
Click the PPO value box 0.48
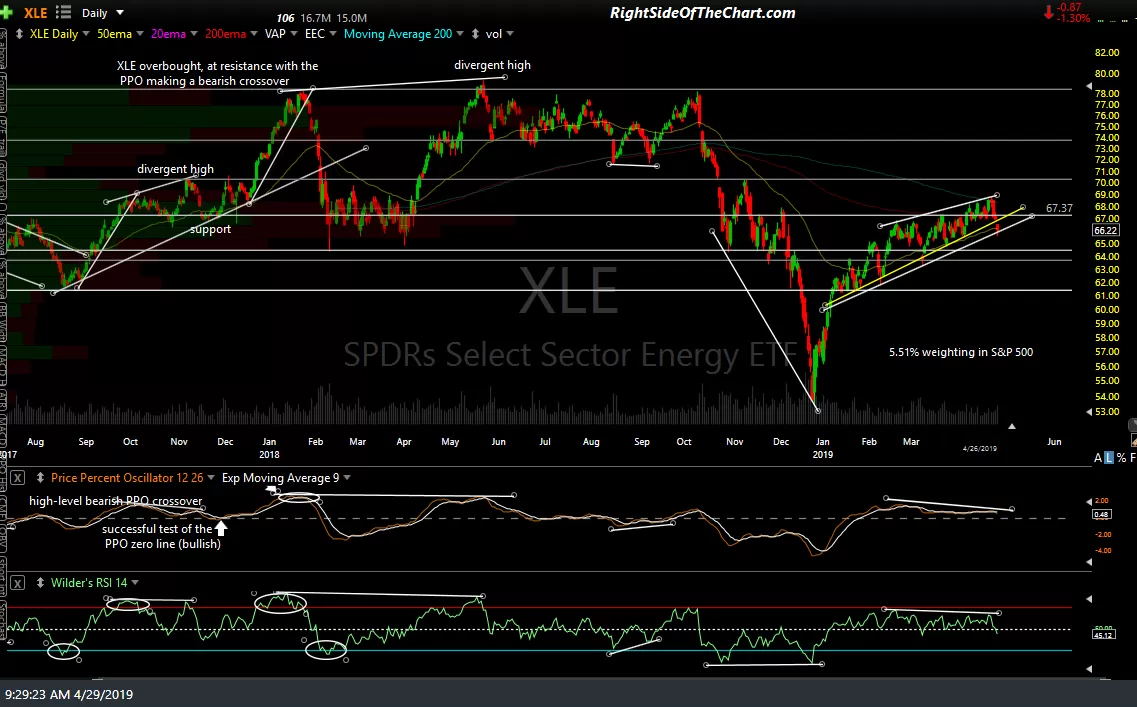(x=1101, y=514)
